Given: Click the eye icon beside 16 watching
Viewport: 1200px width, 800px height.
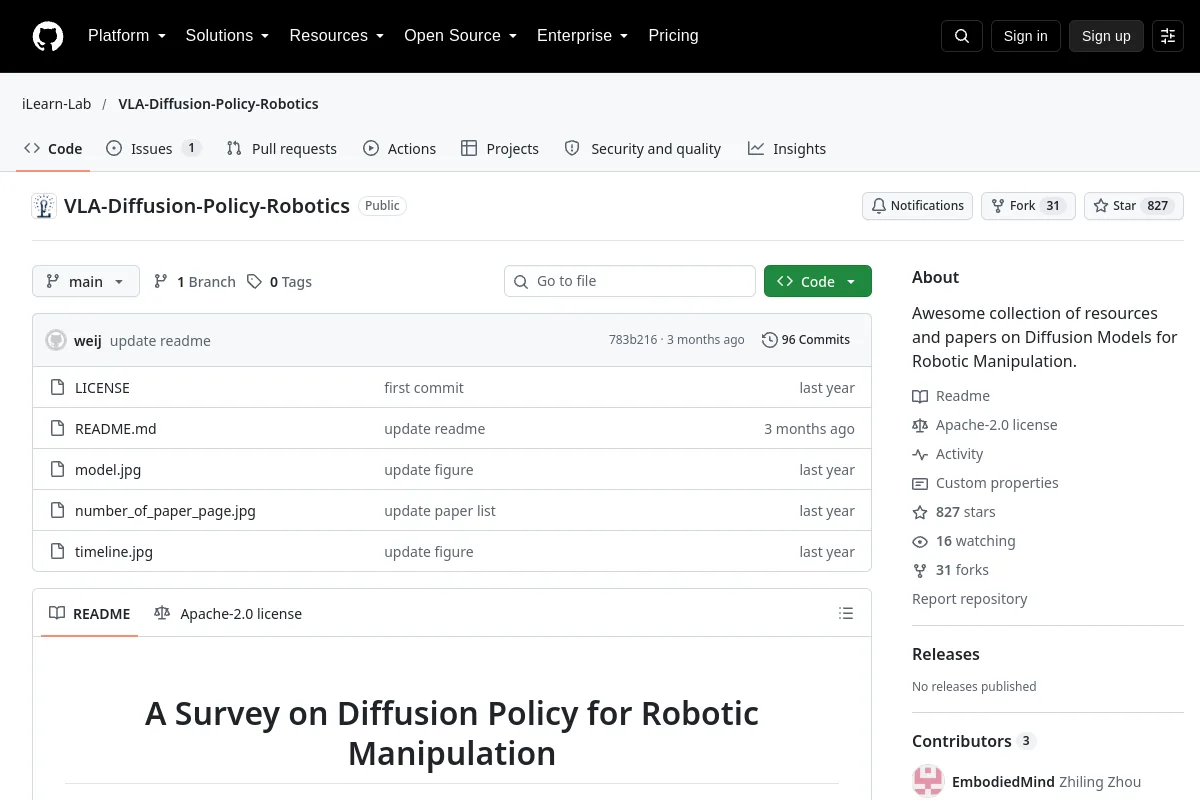Looking at the screenshot, I should click(x=920, y=541).
